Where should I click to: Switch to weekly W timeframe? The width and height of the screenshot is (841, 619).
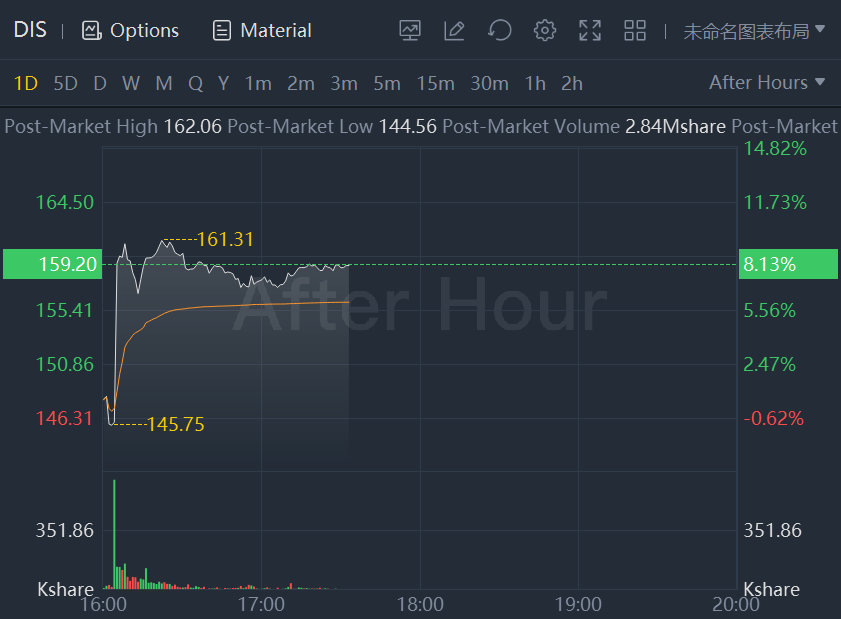(131, 84)
